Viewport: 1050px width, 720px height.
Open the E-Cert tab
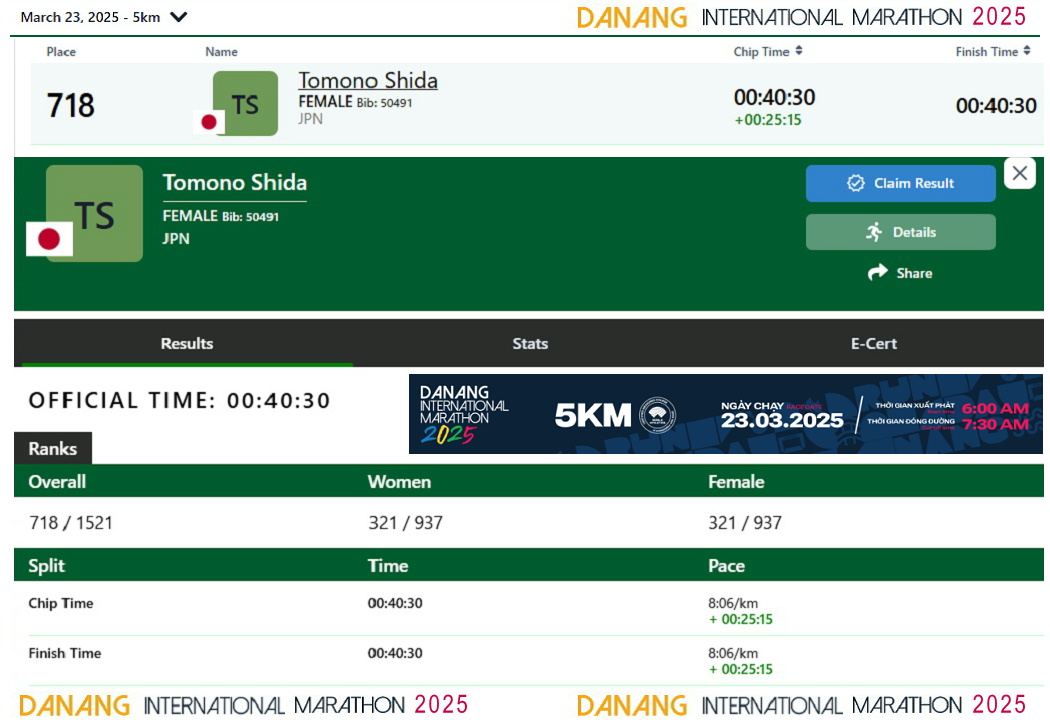coord(873,344)
